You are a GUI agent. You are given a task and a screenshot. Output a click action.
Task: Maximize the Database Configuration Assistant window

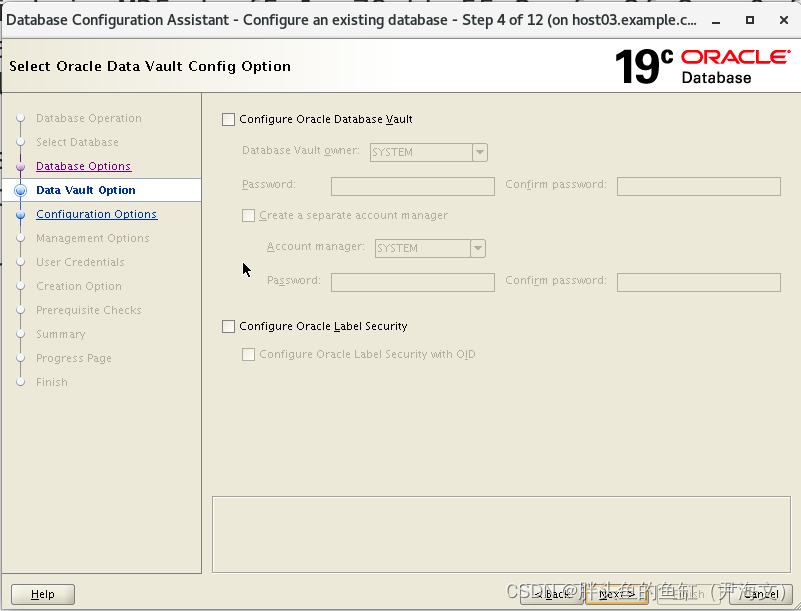tap(750, 20)
